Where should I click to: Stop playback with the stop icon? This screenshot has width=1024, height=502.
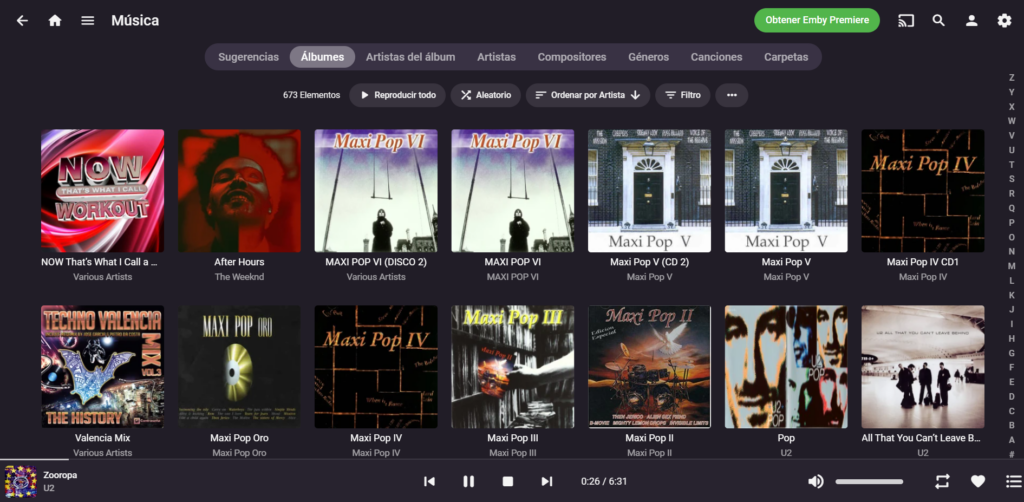coord(507,482)
